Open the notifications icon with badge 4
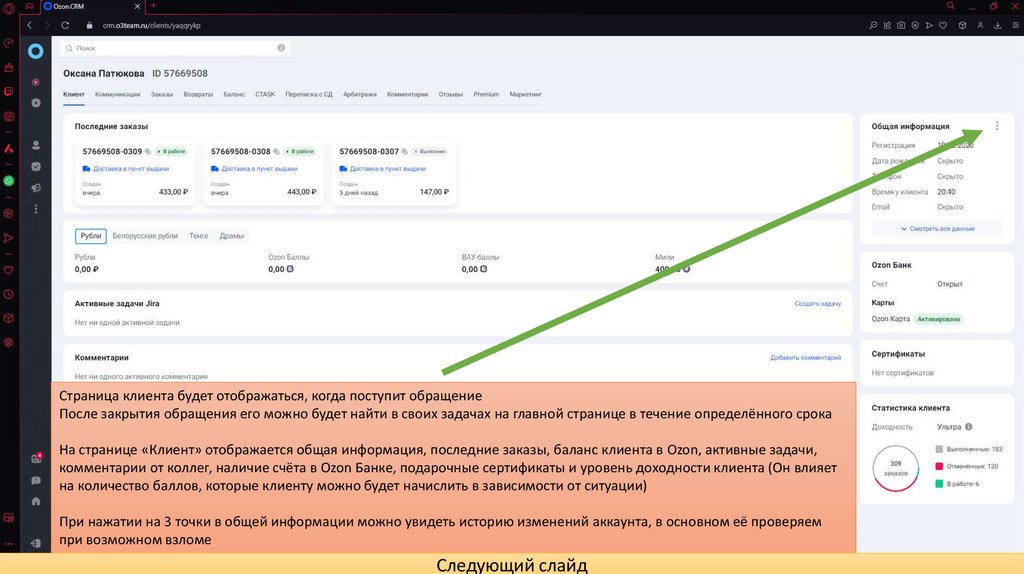The height and width of the screenshot is (574, 1024). point(36,458)
